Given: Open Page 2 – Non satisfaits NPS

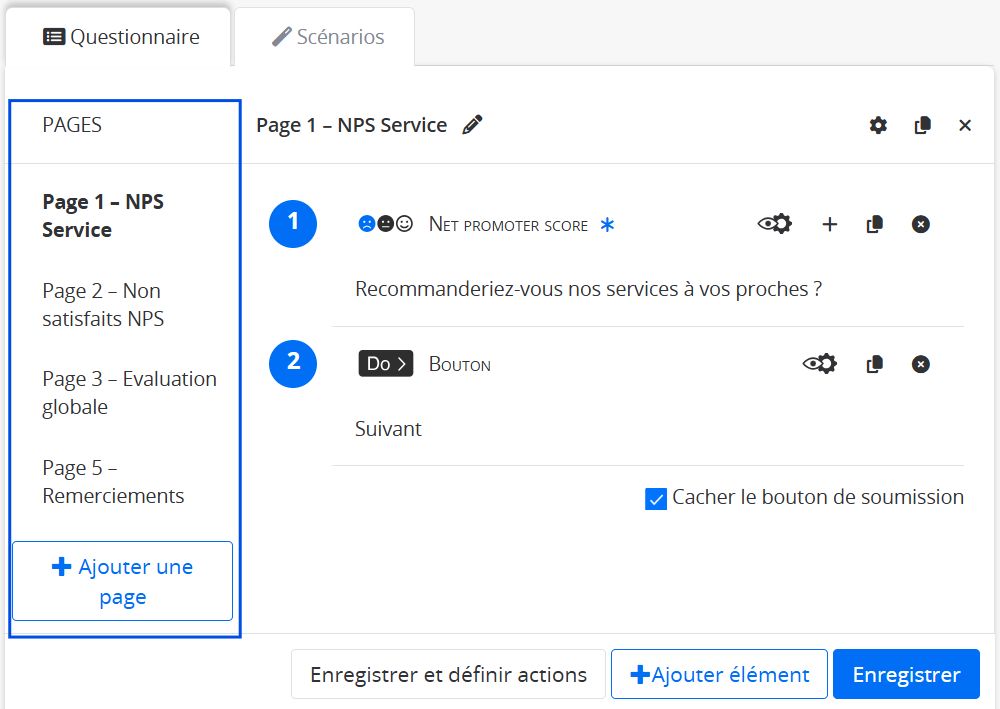Looking at the screenshot, I should coord(102,305).
